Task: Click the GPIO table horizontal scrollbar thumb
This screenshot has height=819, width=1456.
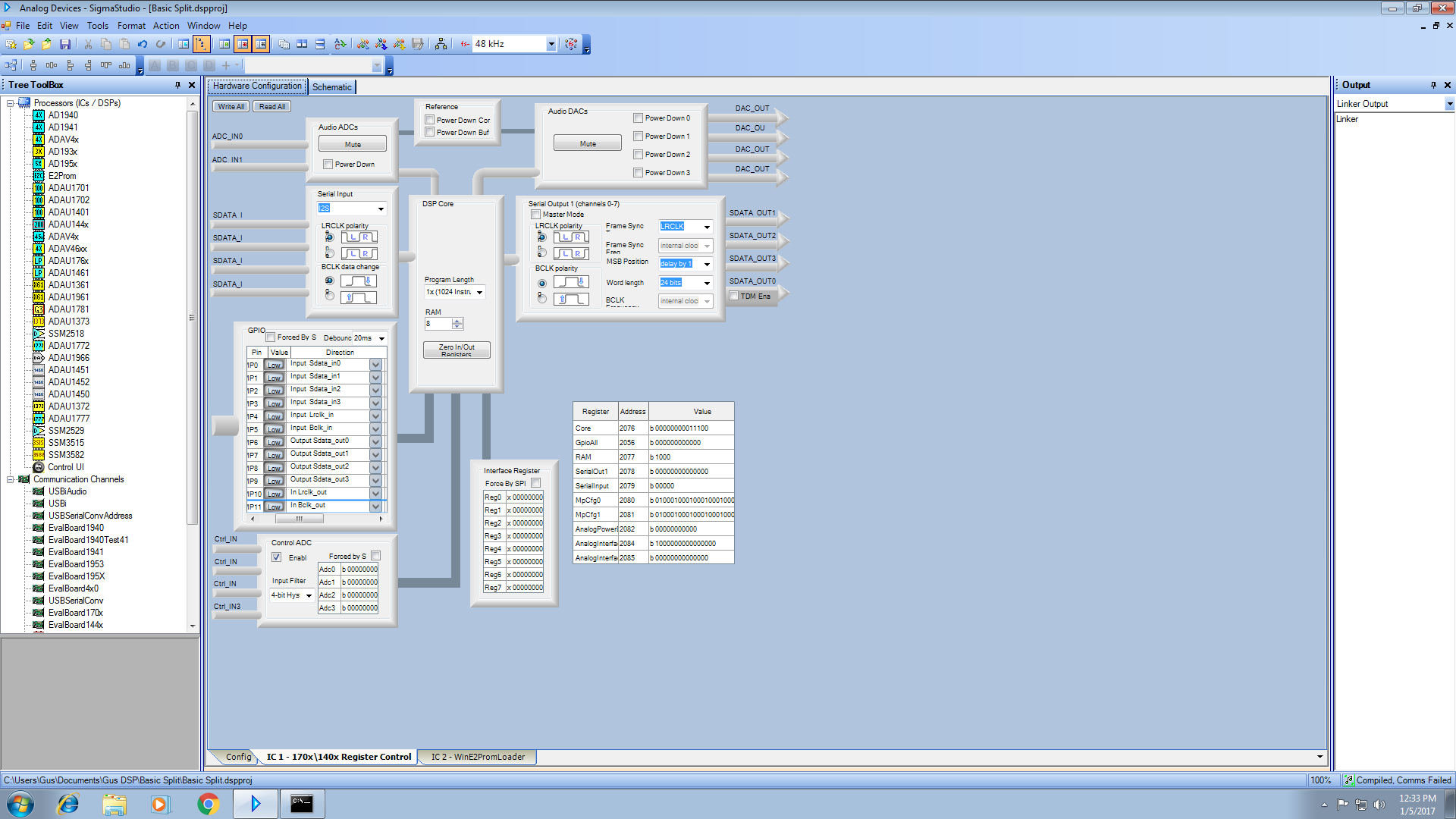Action: click(299, 519)
